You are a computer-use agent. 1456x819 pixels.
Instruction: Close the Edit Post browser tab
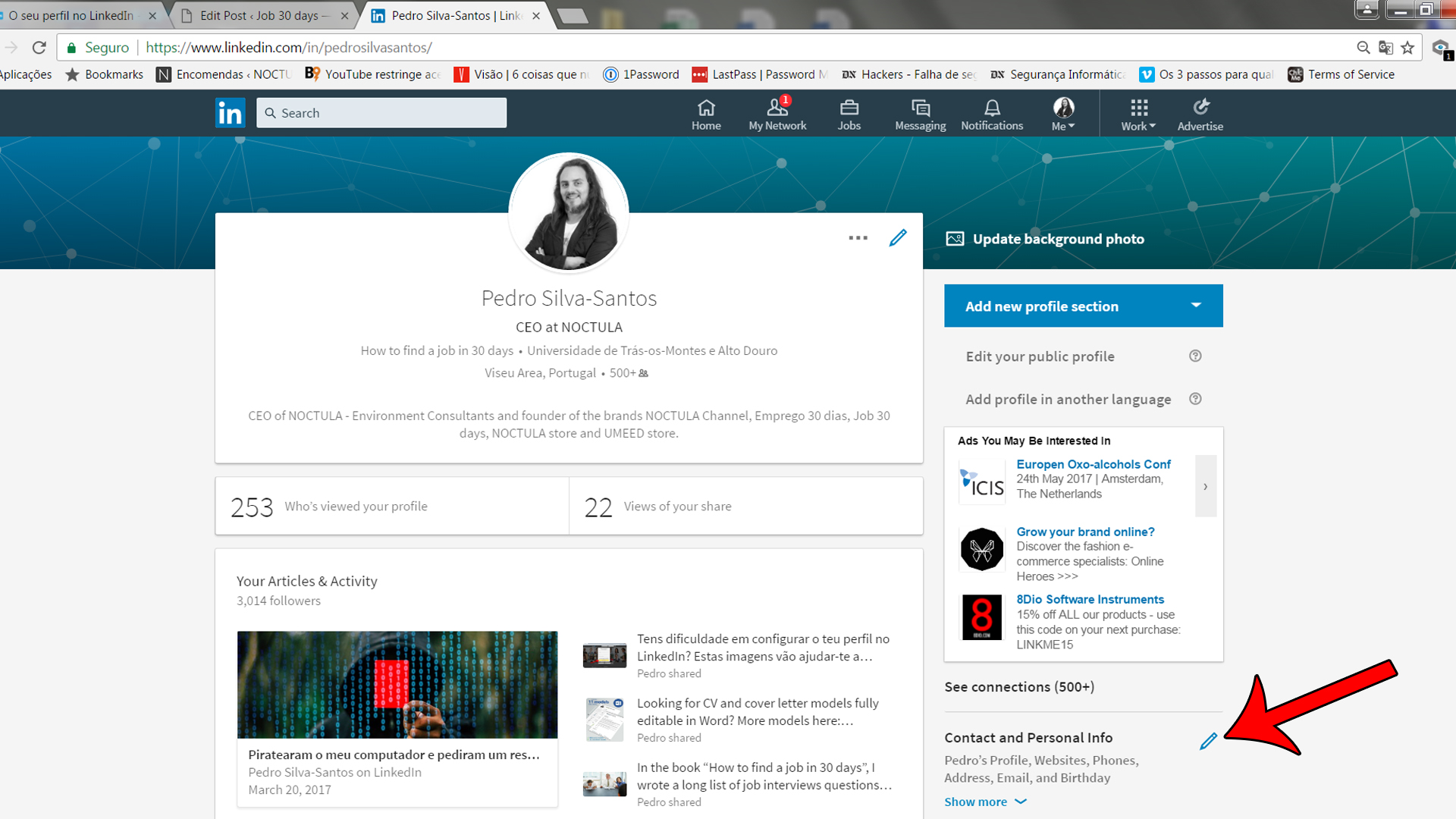point(345,16)
